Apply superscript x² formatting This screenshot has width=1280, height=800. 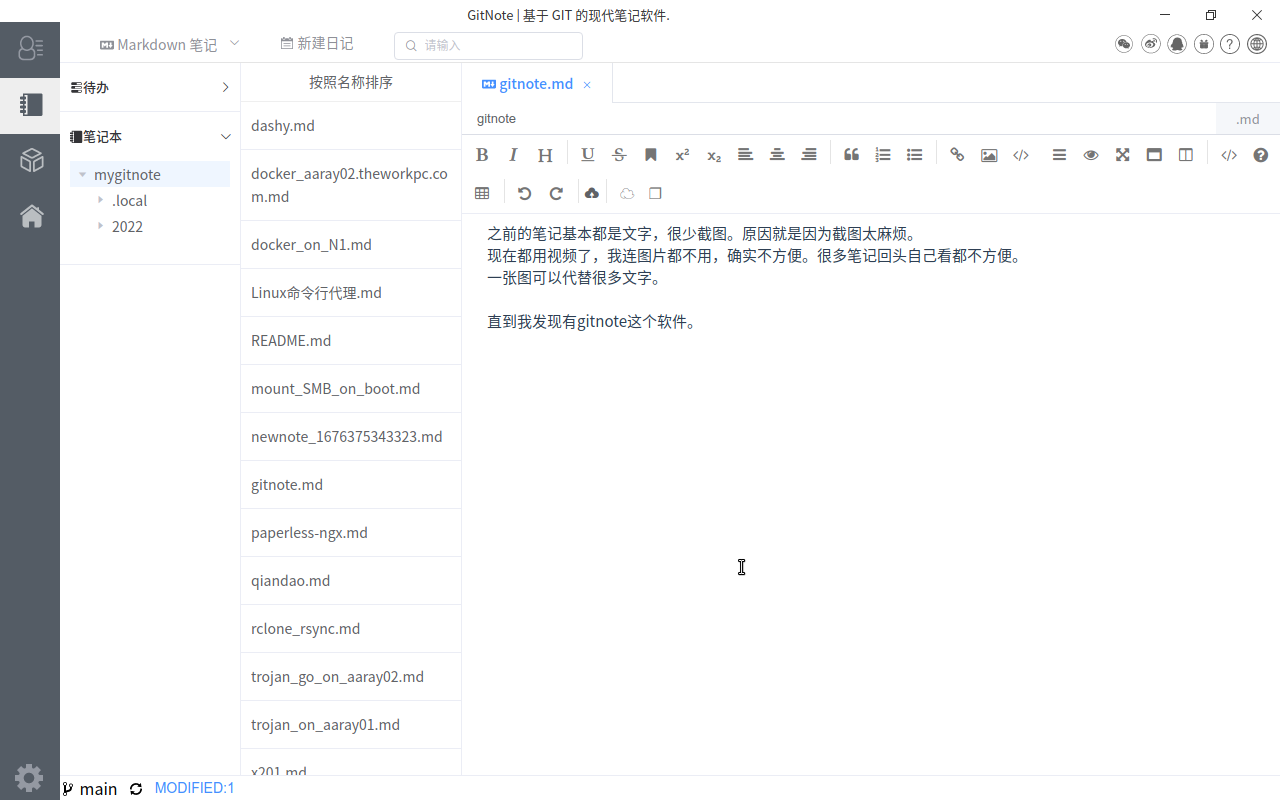pos(682,155)
